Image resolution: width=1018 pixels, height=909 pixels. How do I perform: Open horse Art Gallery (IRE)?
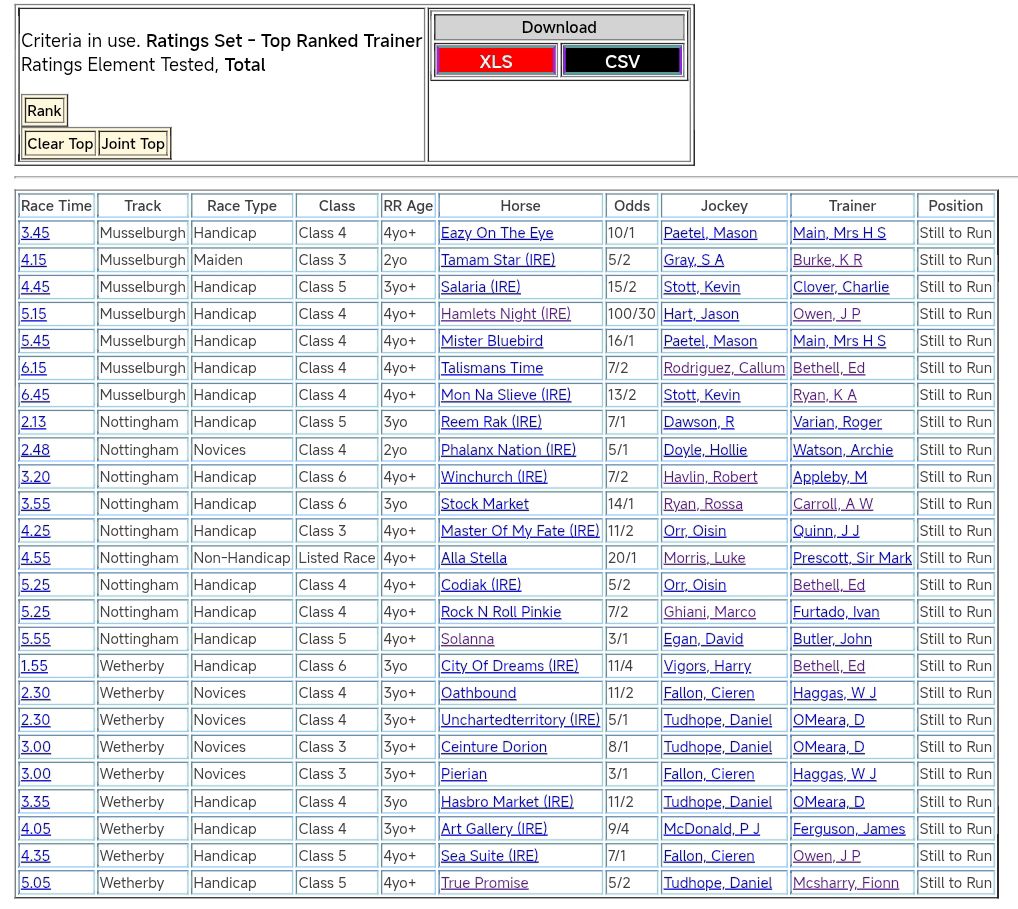(494, 829)
